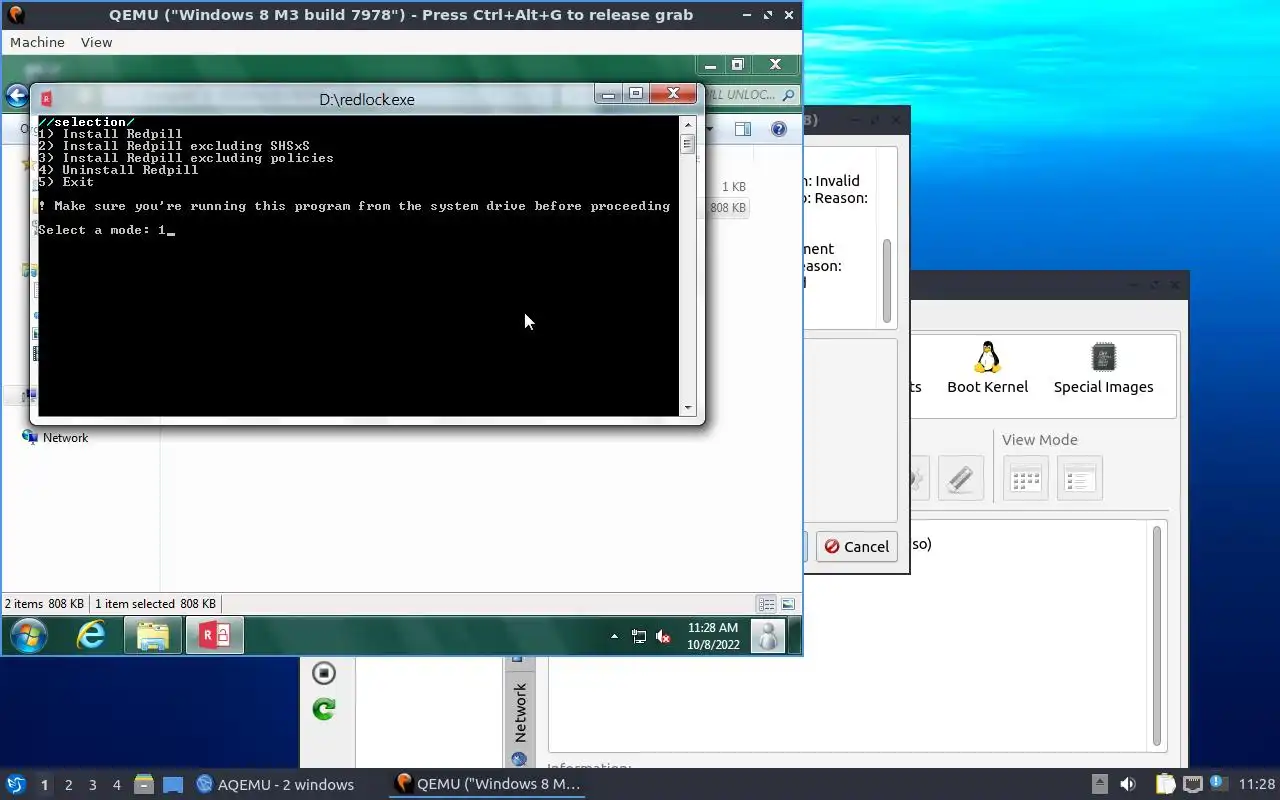This screenshot has width=1280, height=800.
Task: Launch Internet Explorer from the Windows taskbar
Action: coord(91,636)
